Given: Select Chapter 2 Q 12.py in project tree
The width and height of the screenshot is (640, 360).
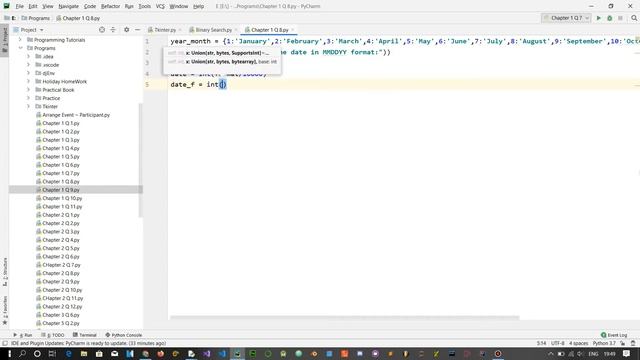Looking at the screenshot, I should click(x=62, y=307).
